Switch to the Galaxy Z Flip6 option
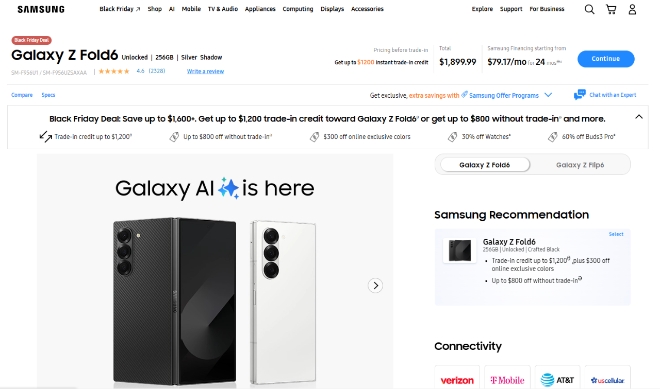 (x=580, y=165)
